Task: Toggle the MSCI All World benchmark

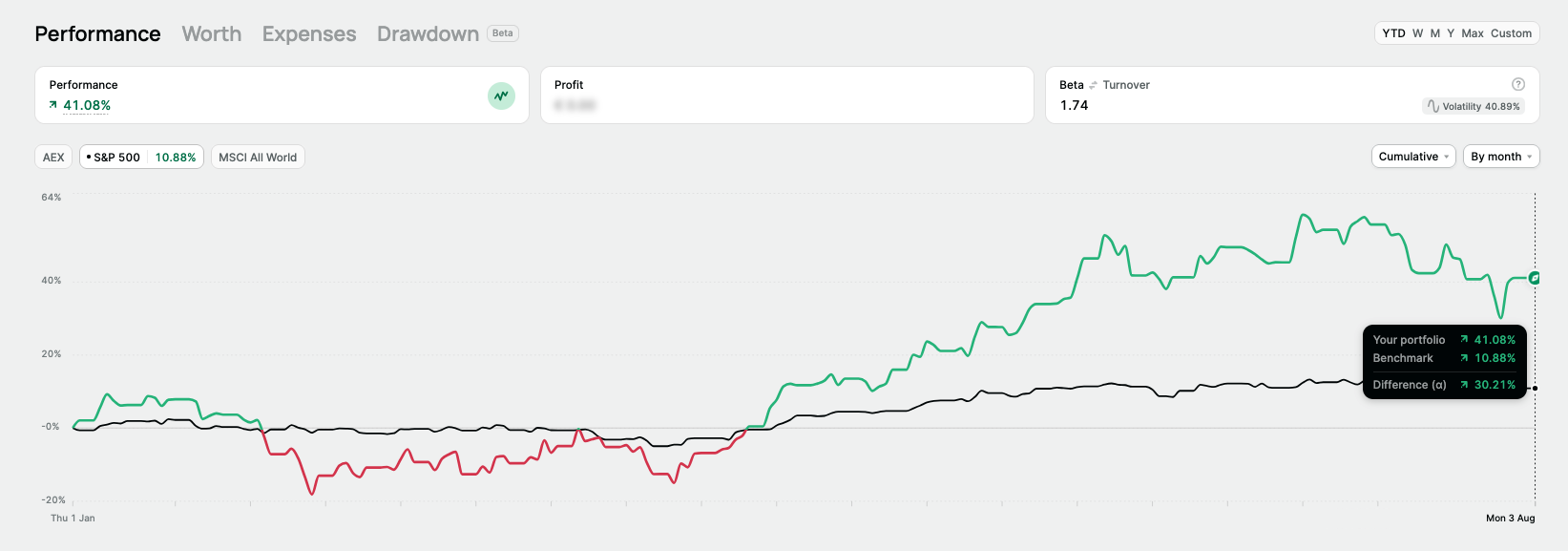Action: click(258, 157)
